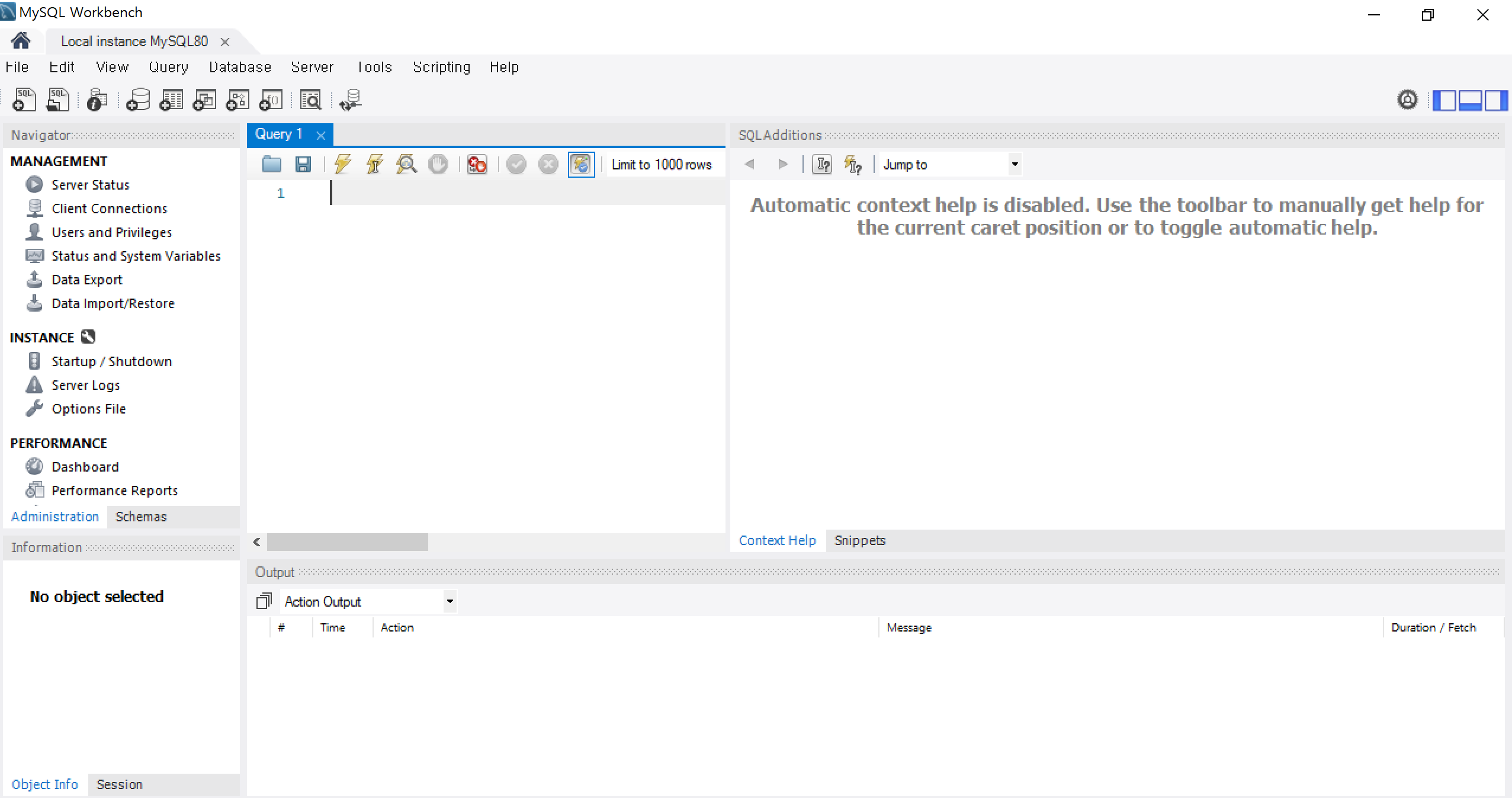Screen dimensions: 1512x798
Task: Create a new view icon
Action: click(x=204, y=100)
